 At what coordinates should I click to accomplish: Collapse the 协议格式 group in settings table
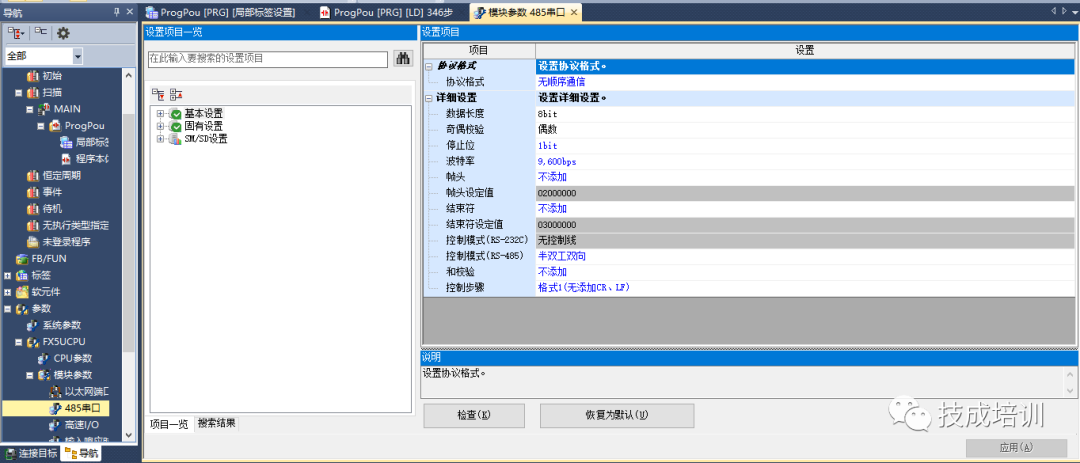429,66
